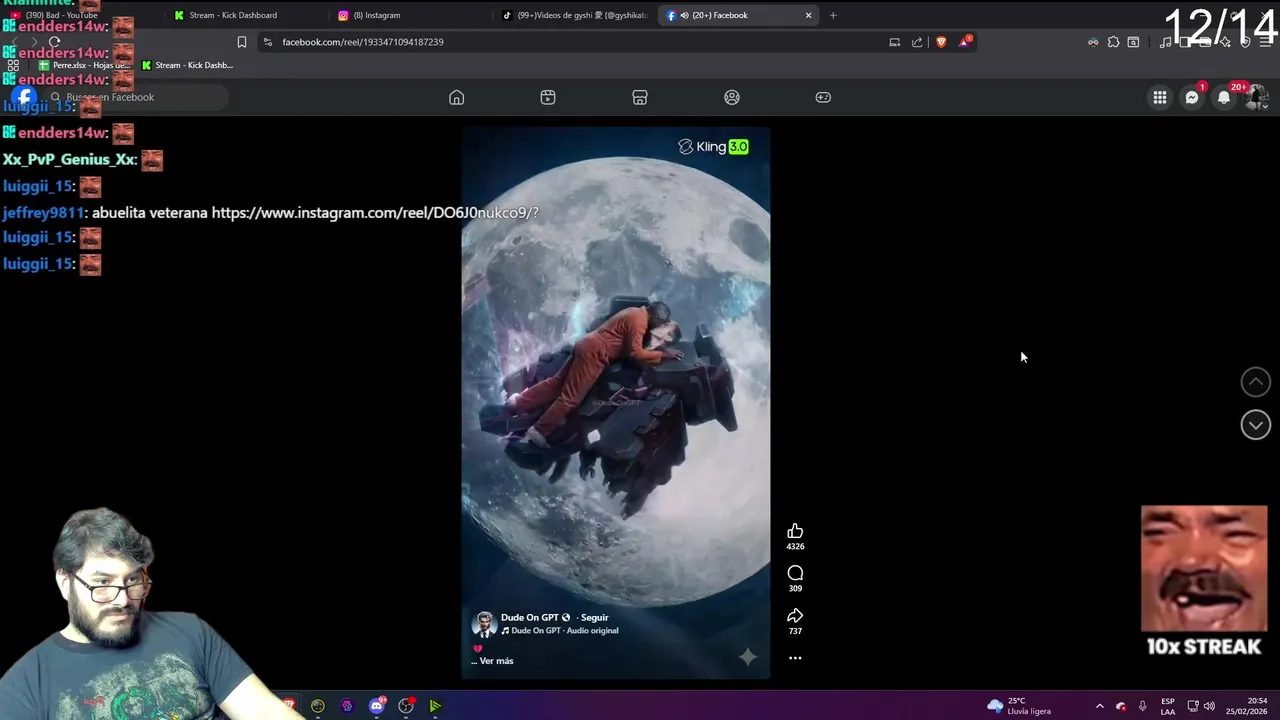This screenshot has width=1280, height=720.
Task: Open Dude On GPT · Audio original
Action: [564, 631]
